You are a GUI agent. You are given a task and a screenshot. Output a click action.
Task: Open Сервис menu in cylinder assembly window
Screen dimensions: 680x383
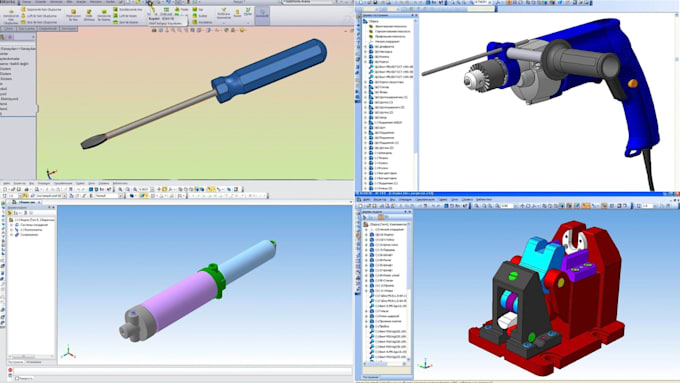pyautogui.click(x=80, y=183)
